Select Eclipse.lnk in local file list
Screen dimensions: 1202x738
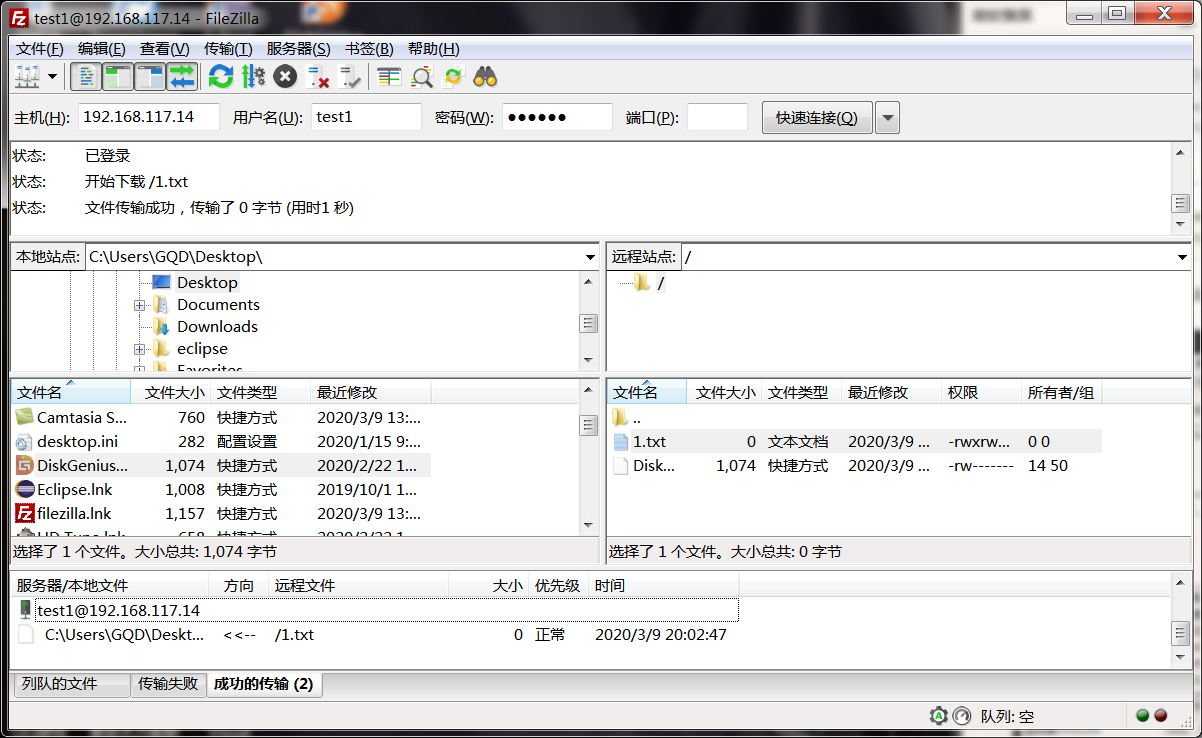pos(221,490)
